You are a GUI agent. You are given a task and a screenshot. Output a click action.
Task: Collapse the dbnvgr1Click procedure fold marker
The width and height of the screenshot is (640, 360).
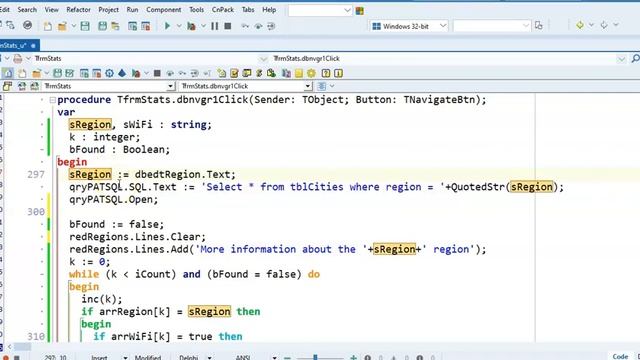coord(52,100)
